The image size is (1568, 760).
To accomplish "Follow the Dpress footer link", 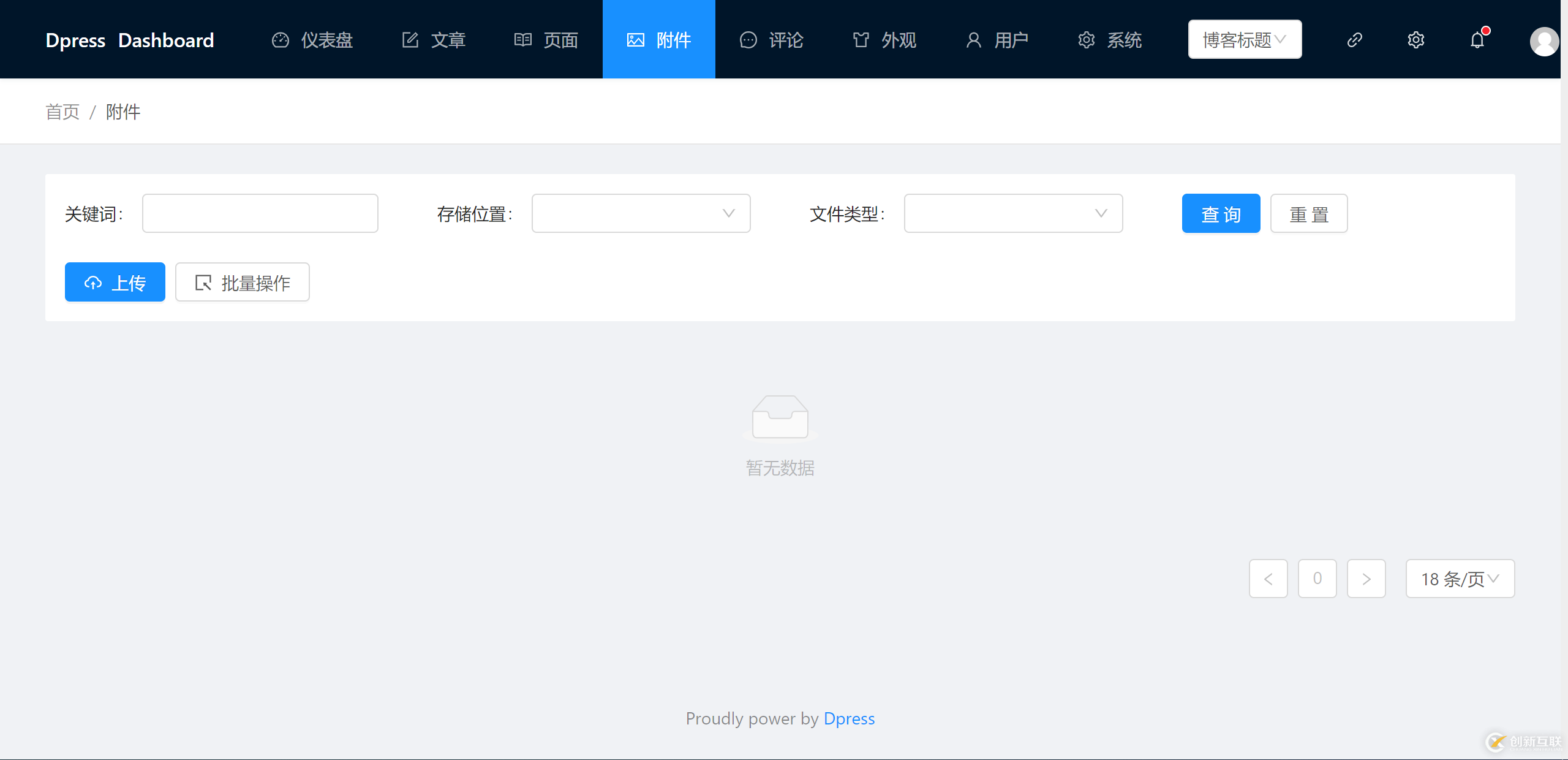I will (849, 718).
